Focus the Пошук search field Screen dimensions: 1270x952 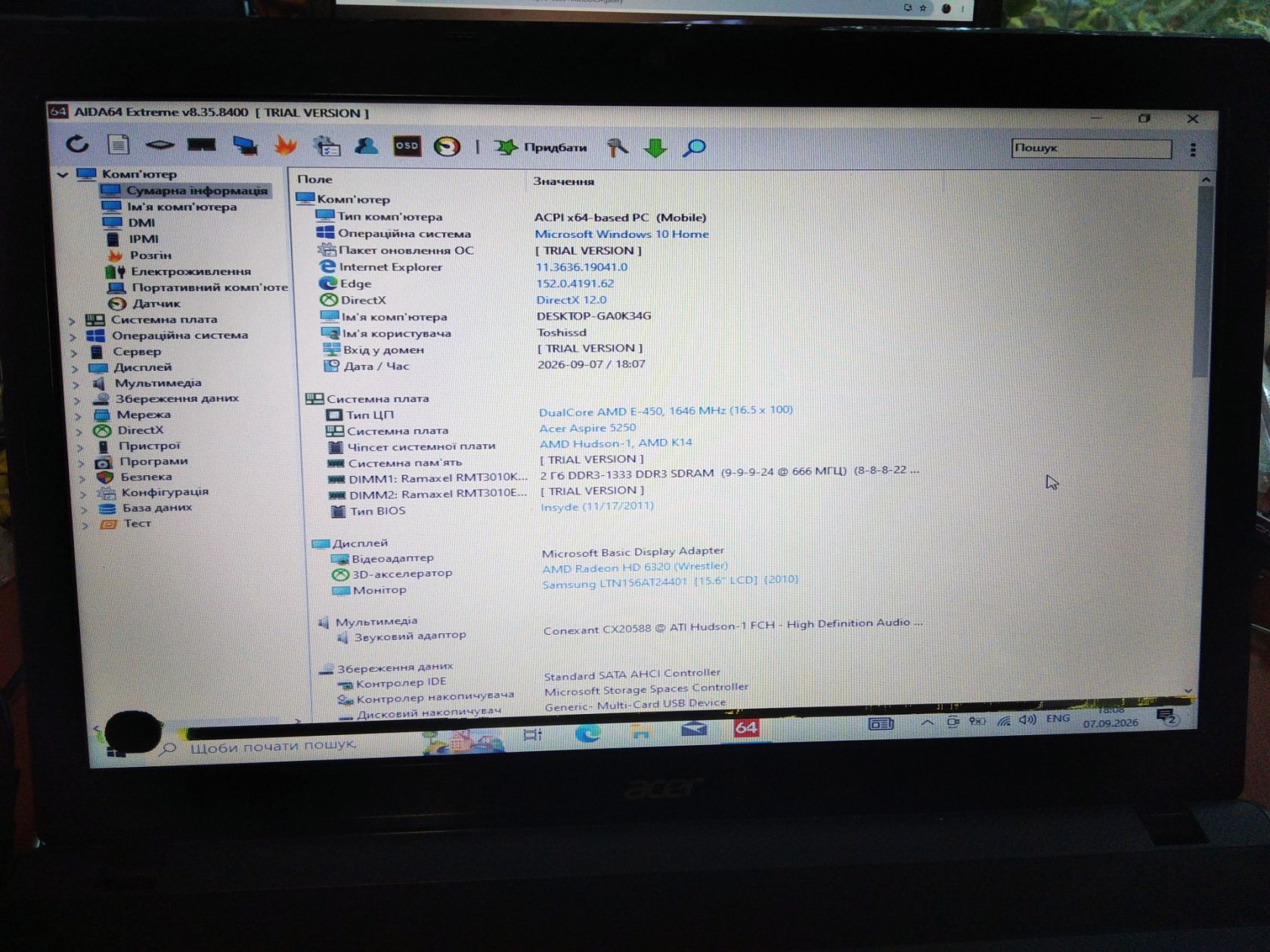coord(1092,148)
